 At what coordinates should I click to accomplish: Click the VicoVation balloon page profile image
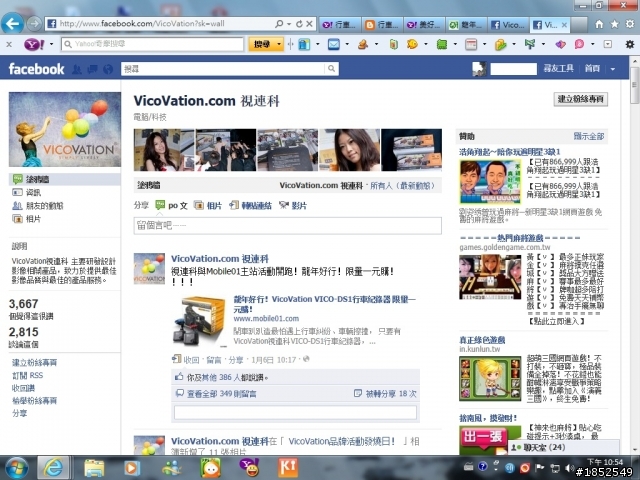pyautogui.click(x=65, y=129)
